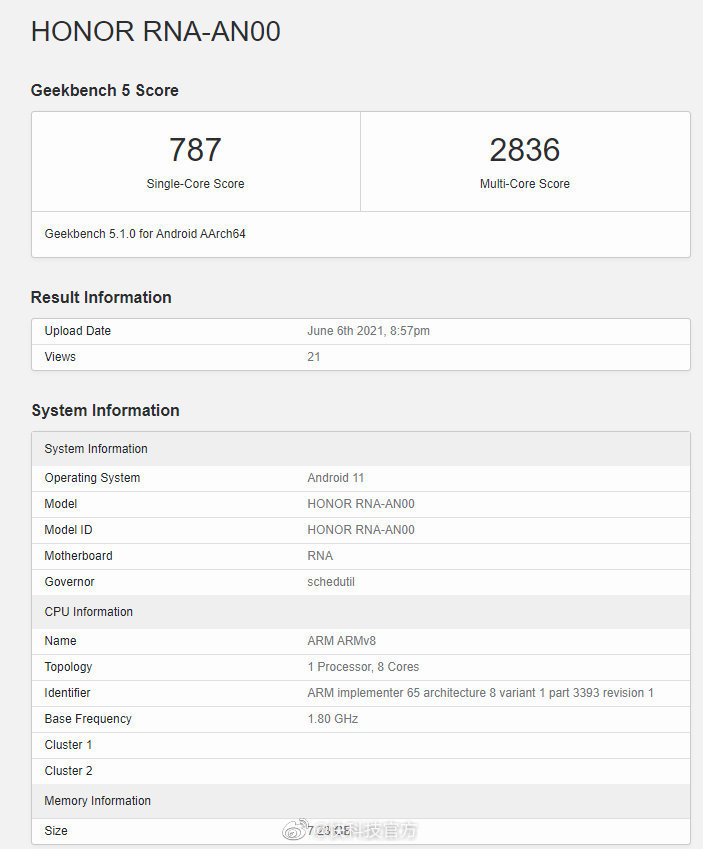Click the Views row label
Image resolution: width=703 pixels, height=849 pixels.
(x=60, y=357)
